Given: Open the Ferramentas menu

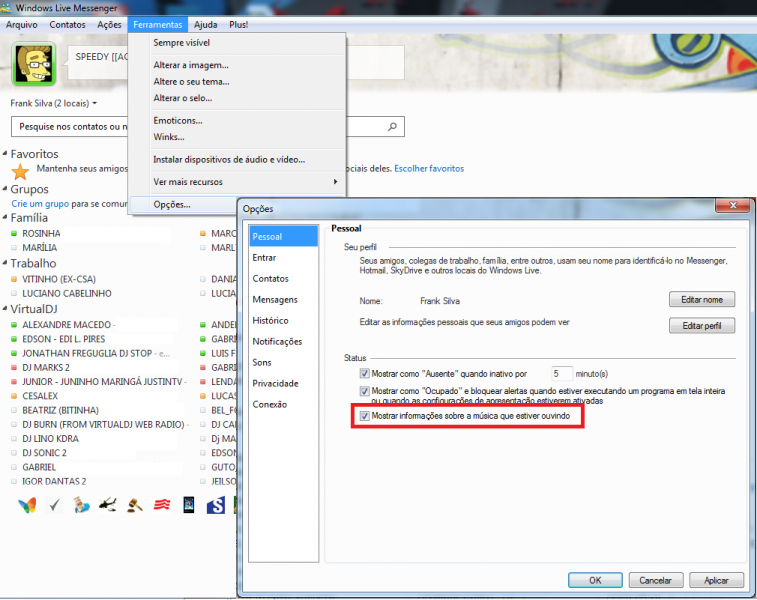Looking at the screenshot, I should pos(157,25).
